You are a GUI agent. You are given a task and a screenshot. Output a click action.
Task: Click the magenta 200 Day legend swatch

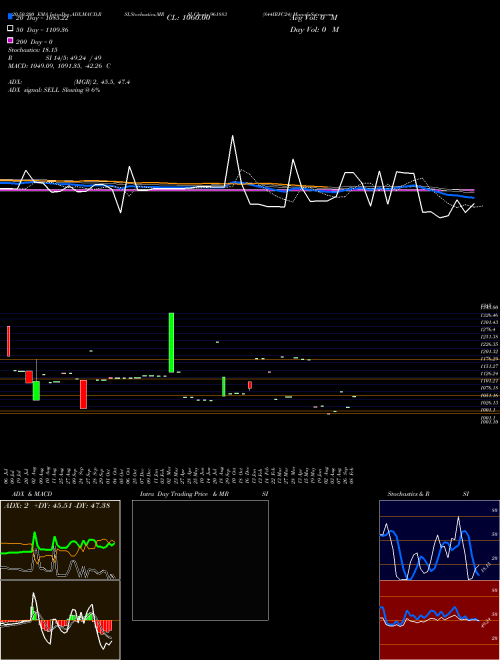pyautogui.click(x=11, y=41)
